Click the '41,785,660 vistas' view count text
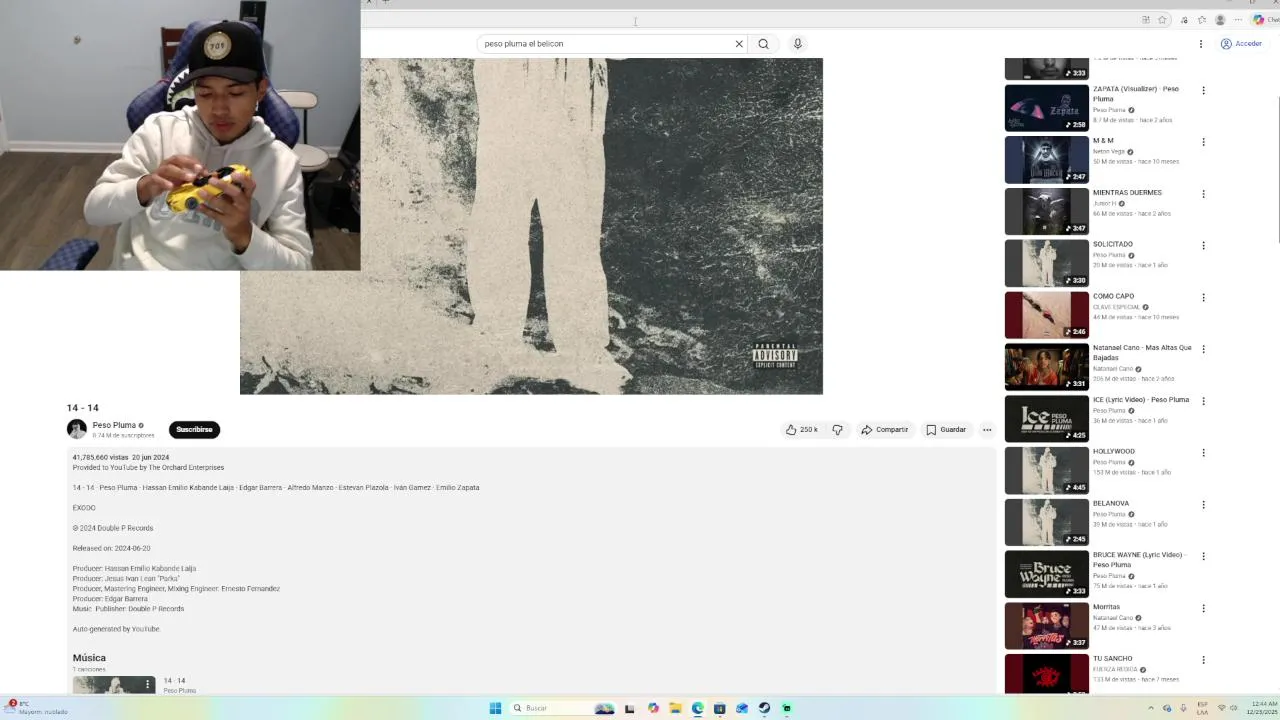The image size is (1280, 720). (x=100, y=457)
